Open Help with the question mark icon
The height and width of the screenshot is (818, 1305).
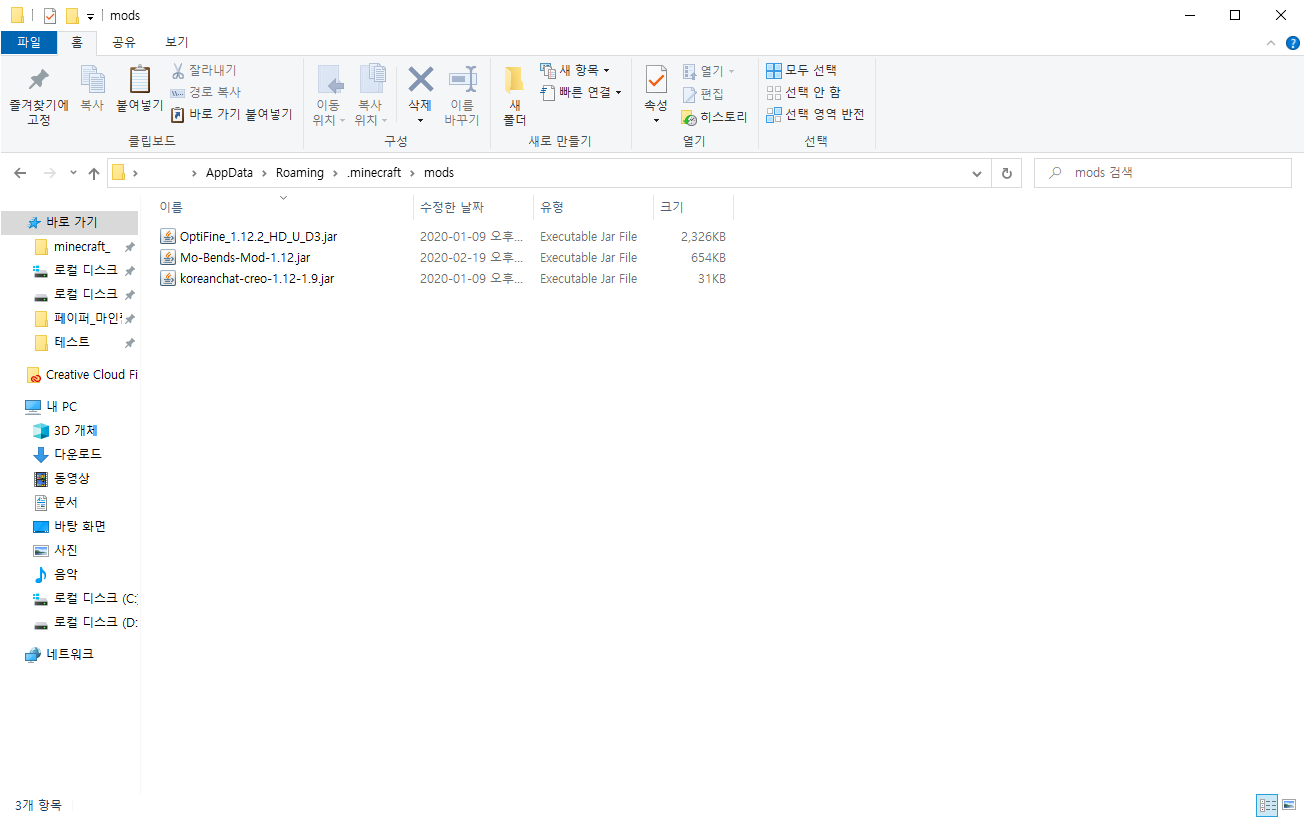point(1293,43)
